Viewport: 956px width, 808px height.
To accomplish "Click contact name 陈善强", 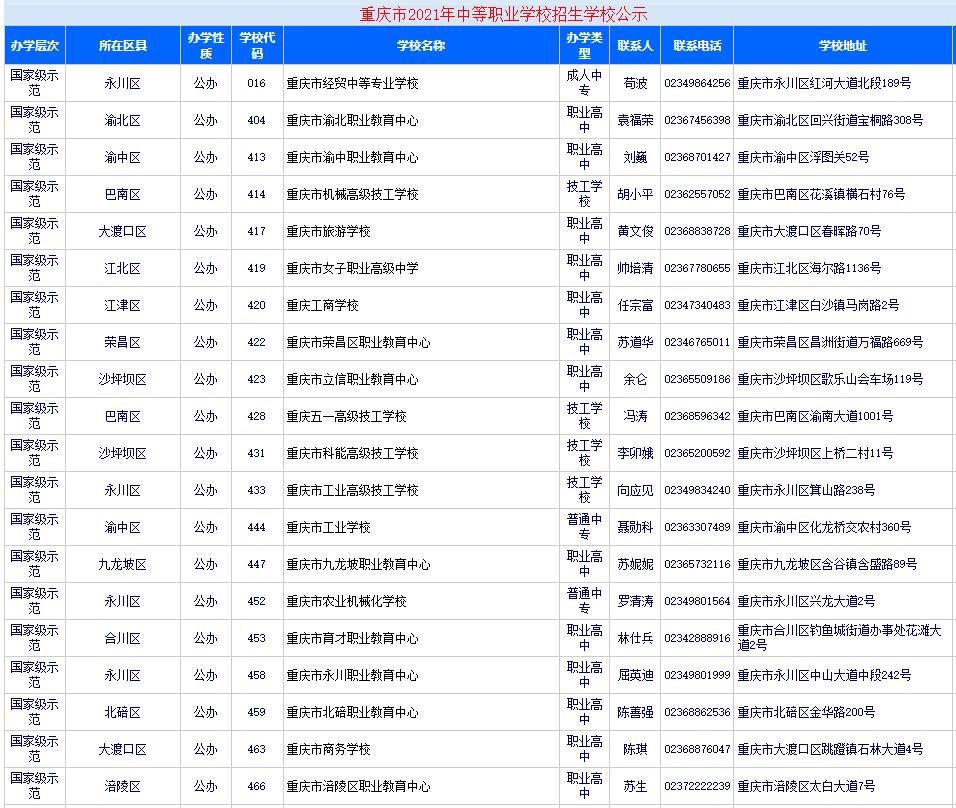I will tap(635, 712).
